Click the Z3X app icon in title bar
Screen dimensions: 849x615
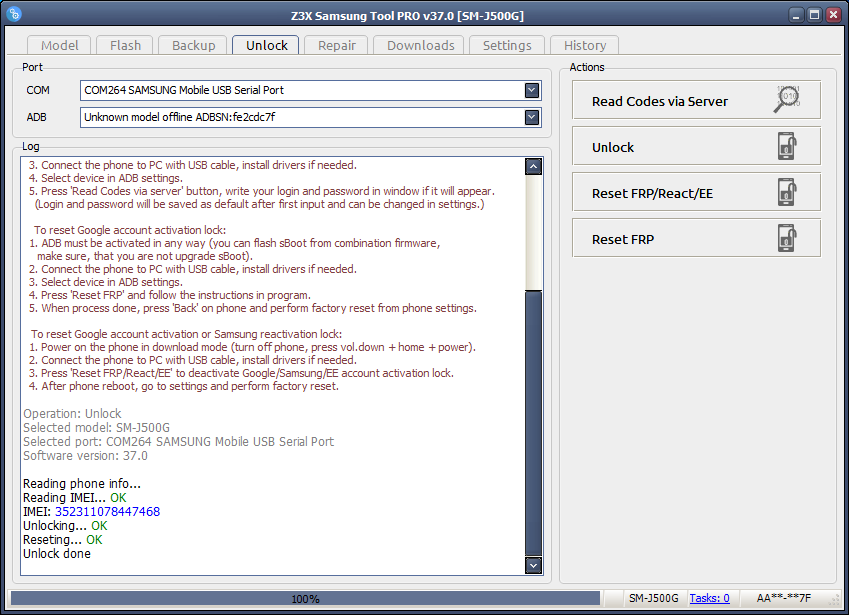coord(15,14)
